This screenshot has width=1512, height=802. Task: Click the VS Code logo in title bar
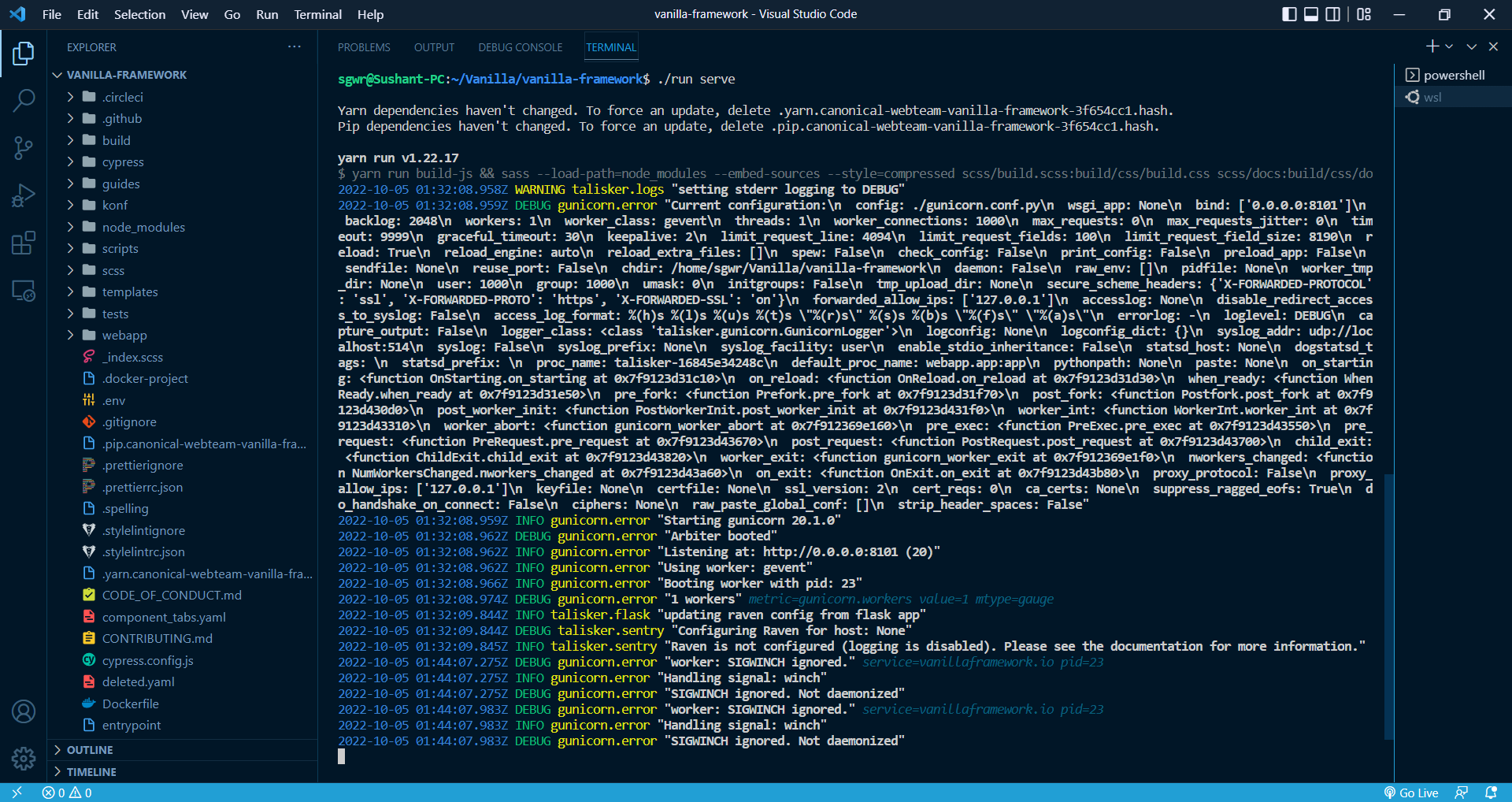pos(17,14)
